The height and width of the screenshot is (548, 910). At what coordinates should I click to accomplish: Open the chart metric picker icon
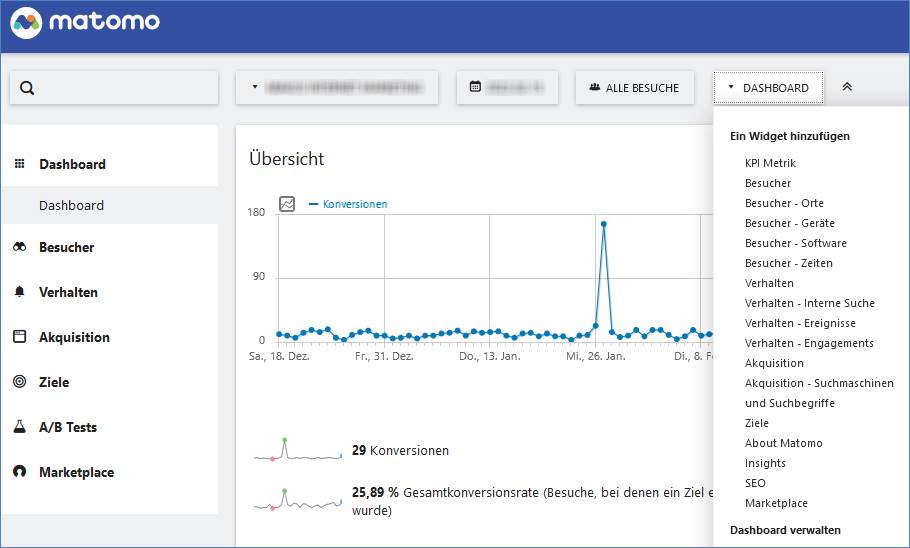click(x=287, y=204)
